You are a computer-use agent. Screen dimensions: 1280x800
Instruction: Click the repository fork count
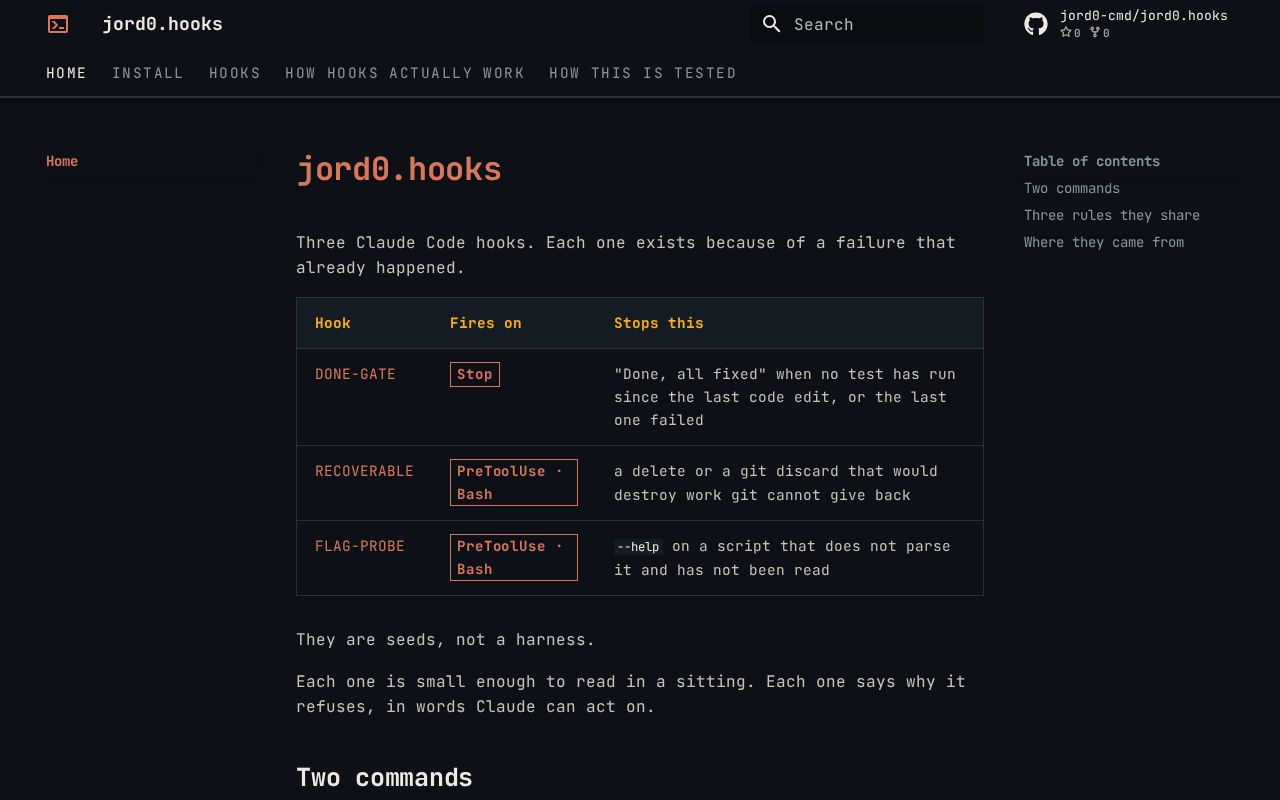[1100, 33]
